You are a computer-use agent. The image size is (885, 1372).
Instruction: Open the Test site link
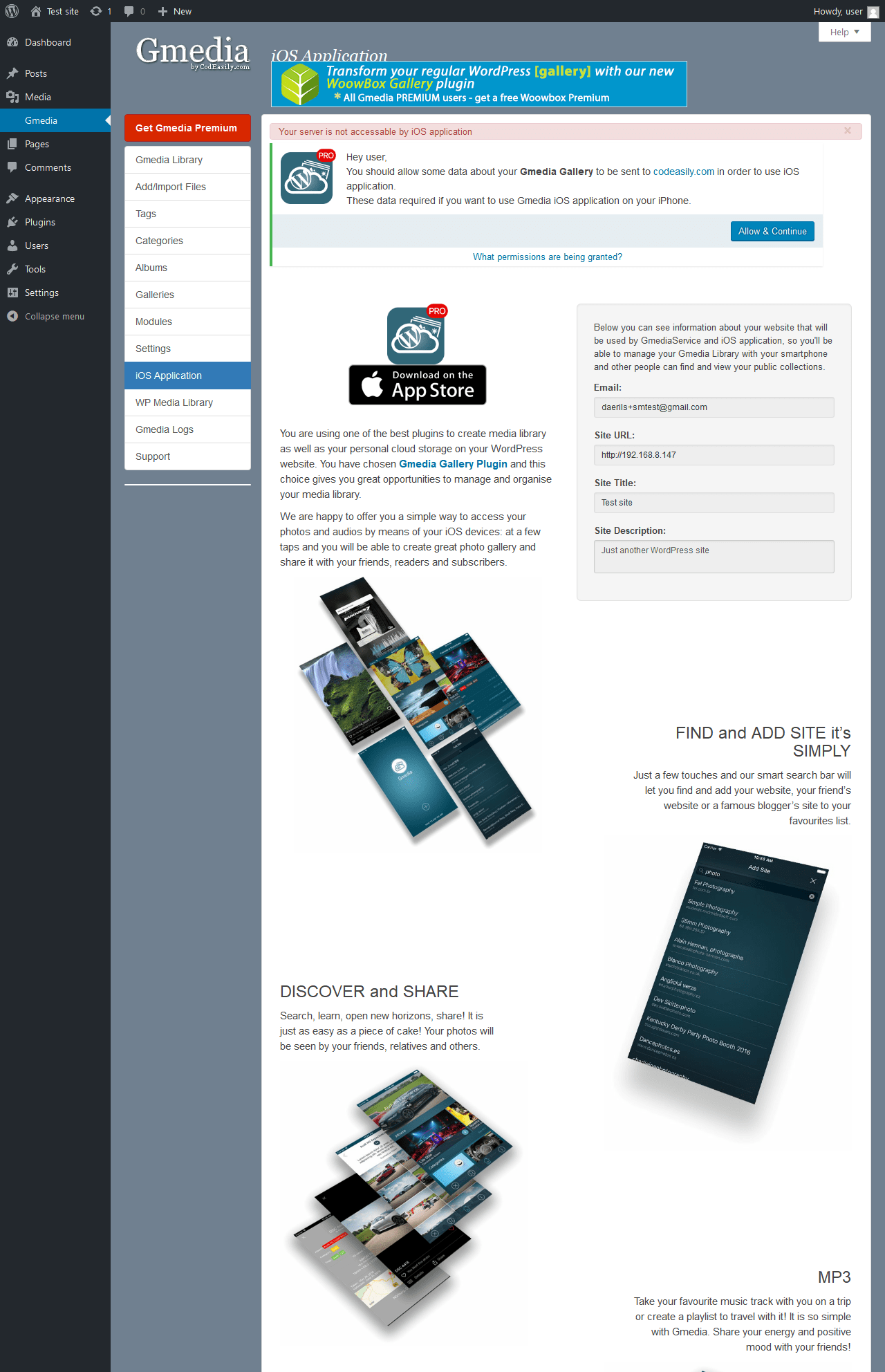[x=63, y=11]
